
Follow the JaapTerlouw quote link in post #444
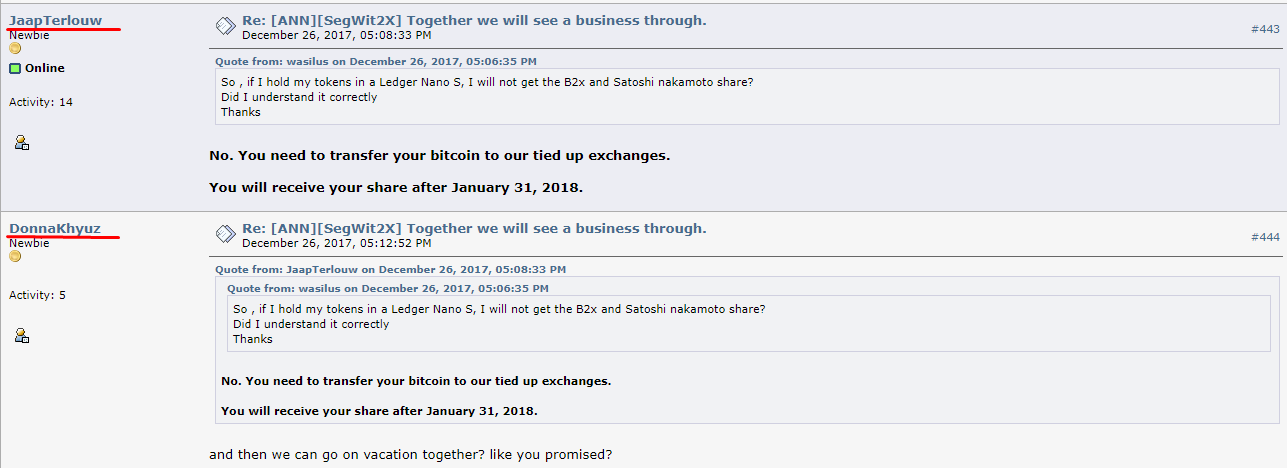(391, 269)
